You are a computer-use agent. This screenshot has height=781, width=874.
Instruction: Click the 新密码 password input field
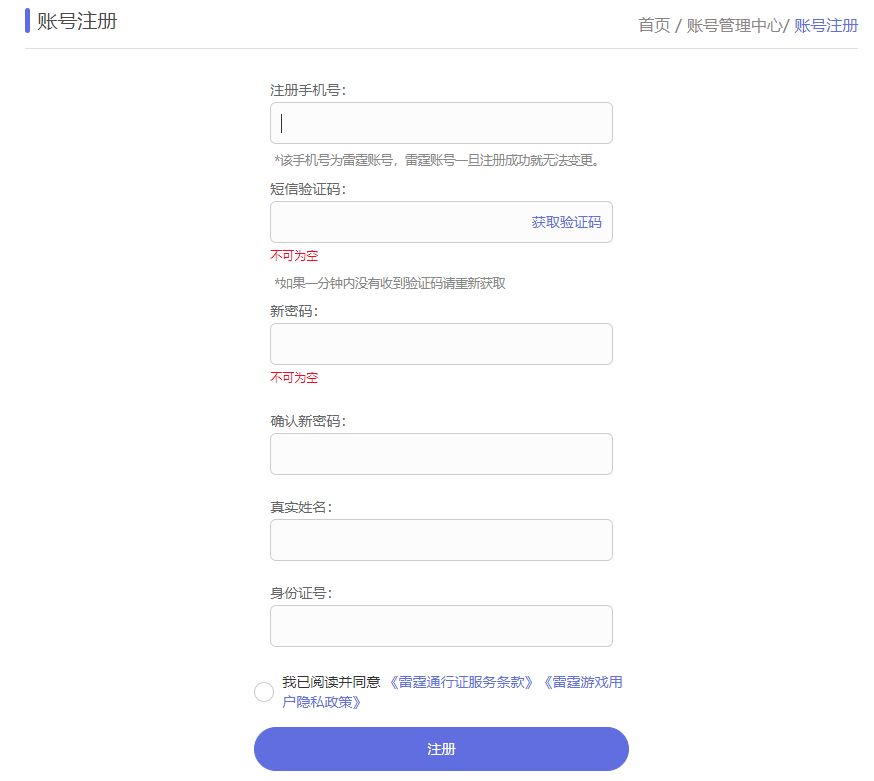440,343
